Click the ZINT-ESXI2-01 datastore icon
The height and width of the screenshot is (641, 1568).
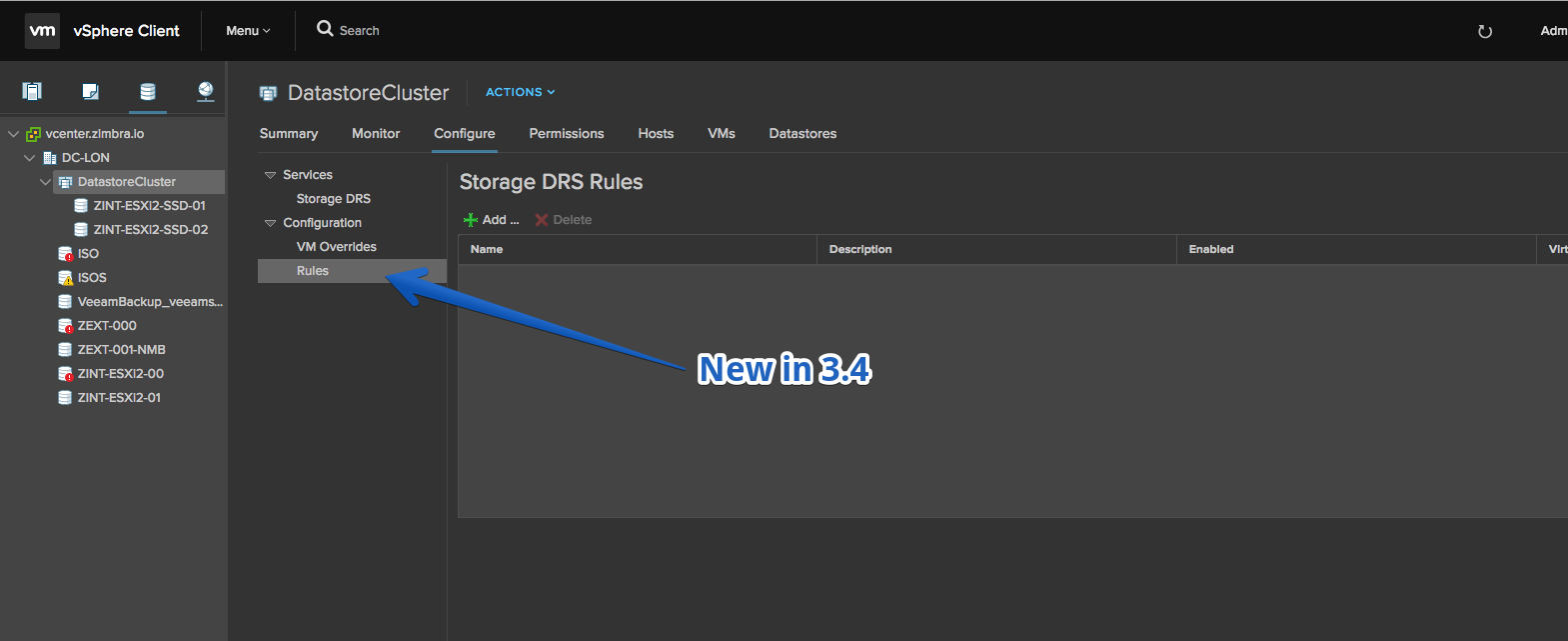tap(65, 398)
